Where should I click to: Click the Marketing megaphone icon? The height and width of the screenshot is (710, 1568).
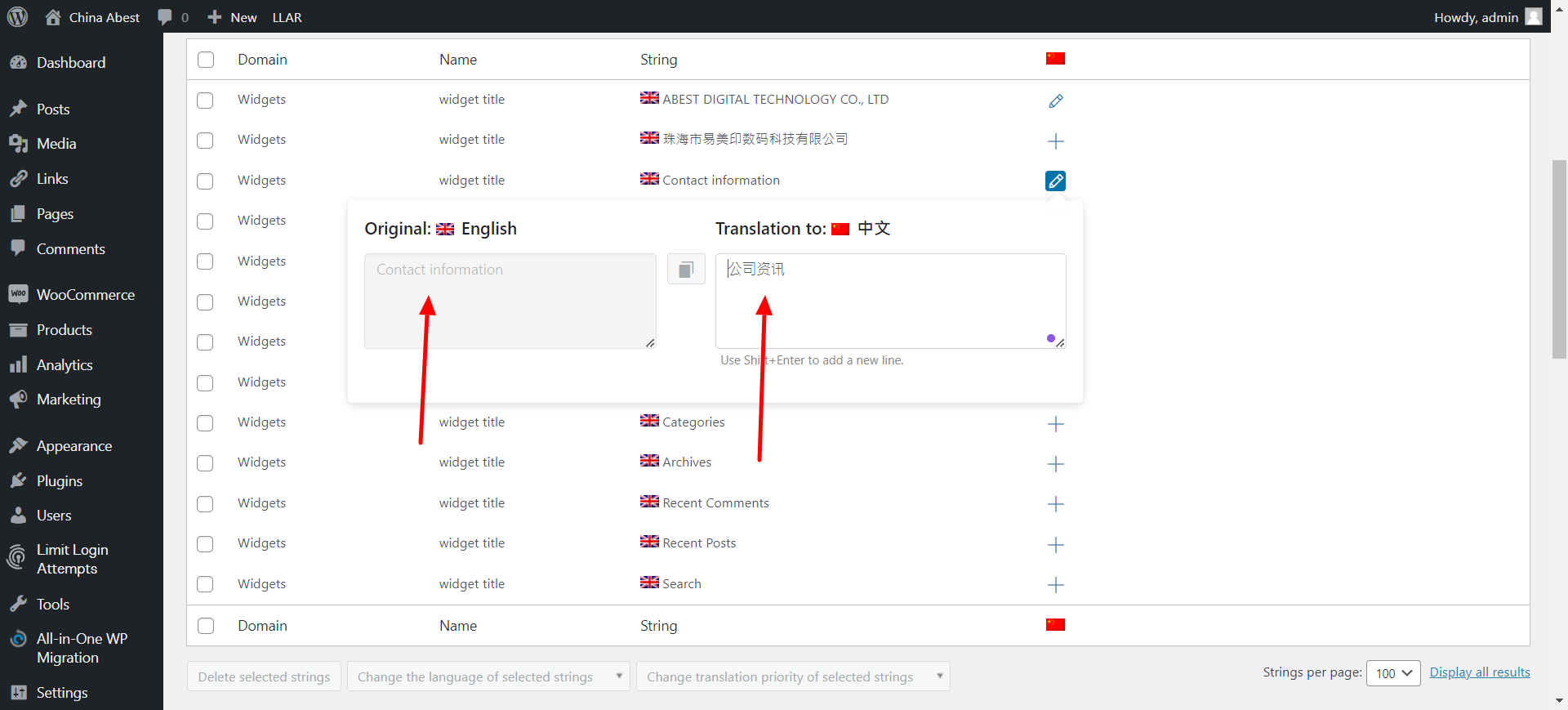[18, 400]
